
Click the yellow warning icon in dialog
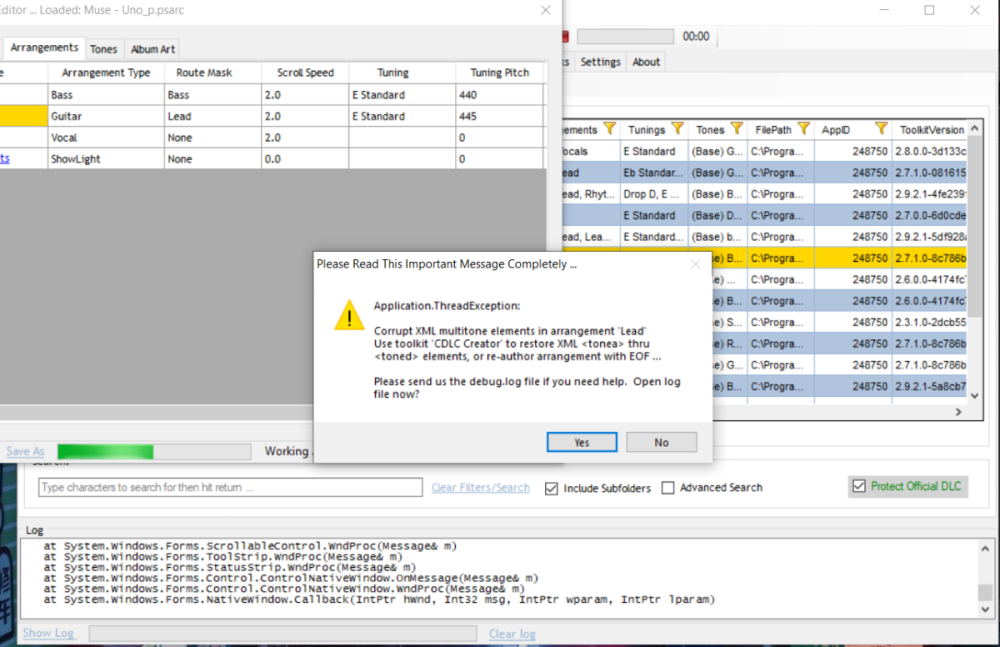(x=349, y=316)
